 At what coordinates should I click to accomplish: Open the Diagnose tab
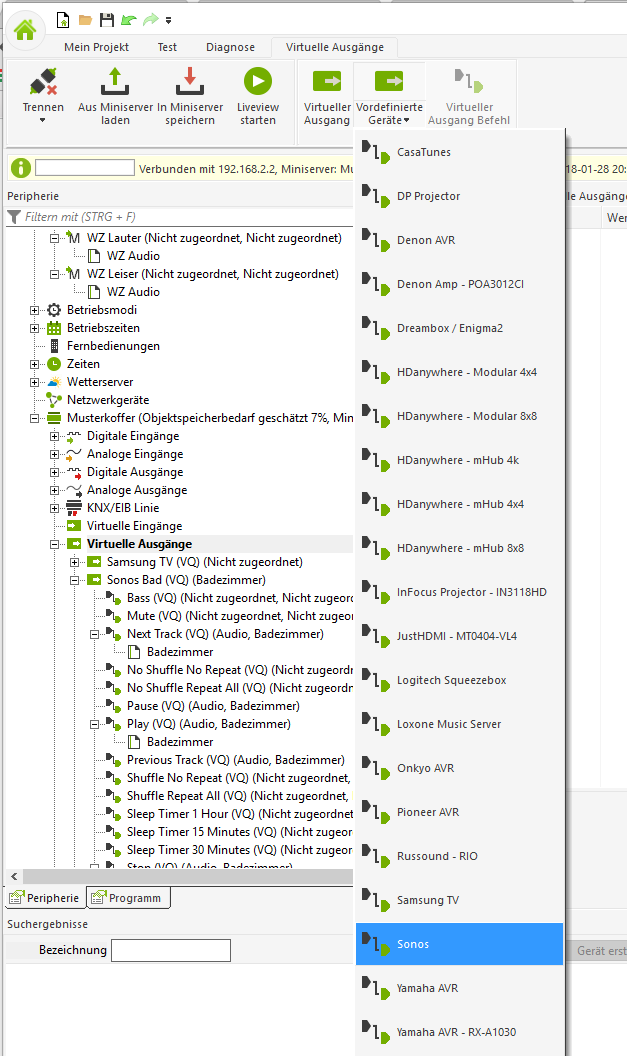pyautogui.click(x=230, y=47)
